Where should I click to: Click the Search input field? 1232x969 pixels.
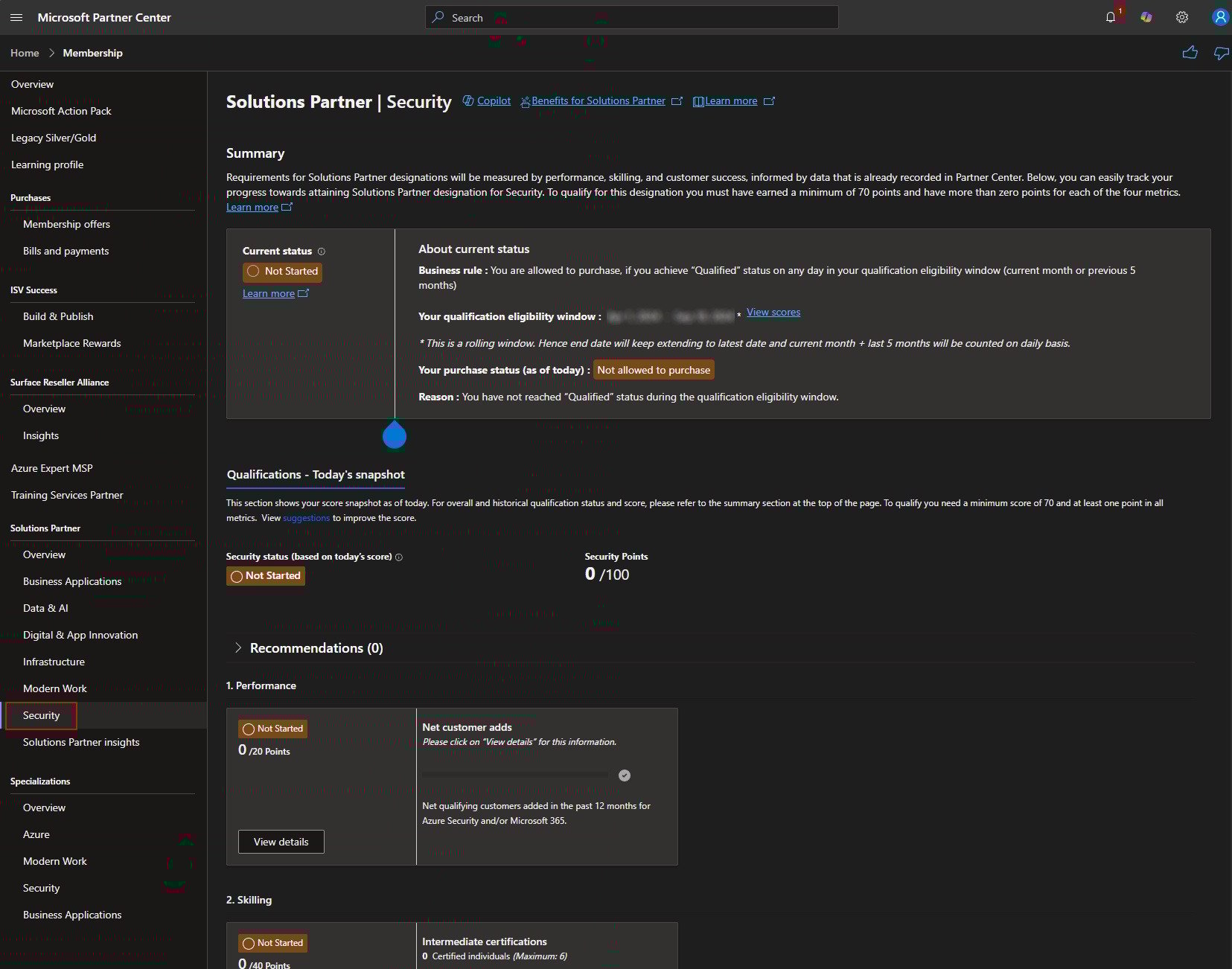[631, 17]
